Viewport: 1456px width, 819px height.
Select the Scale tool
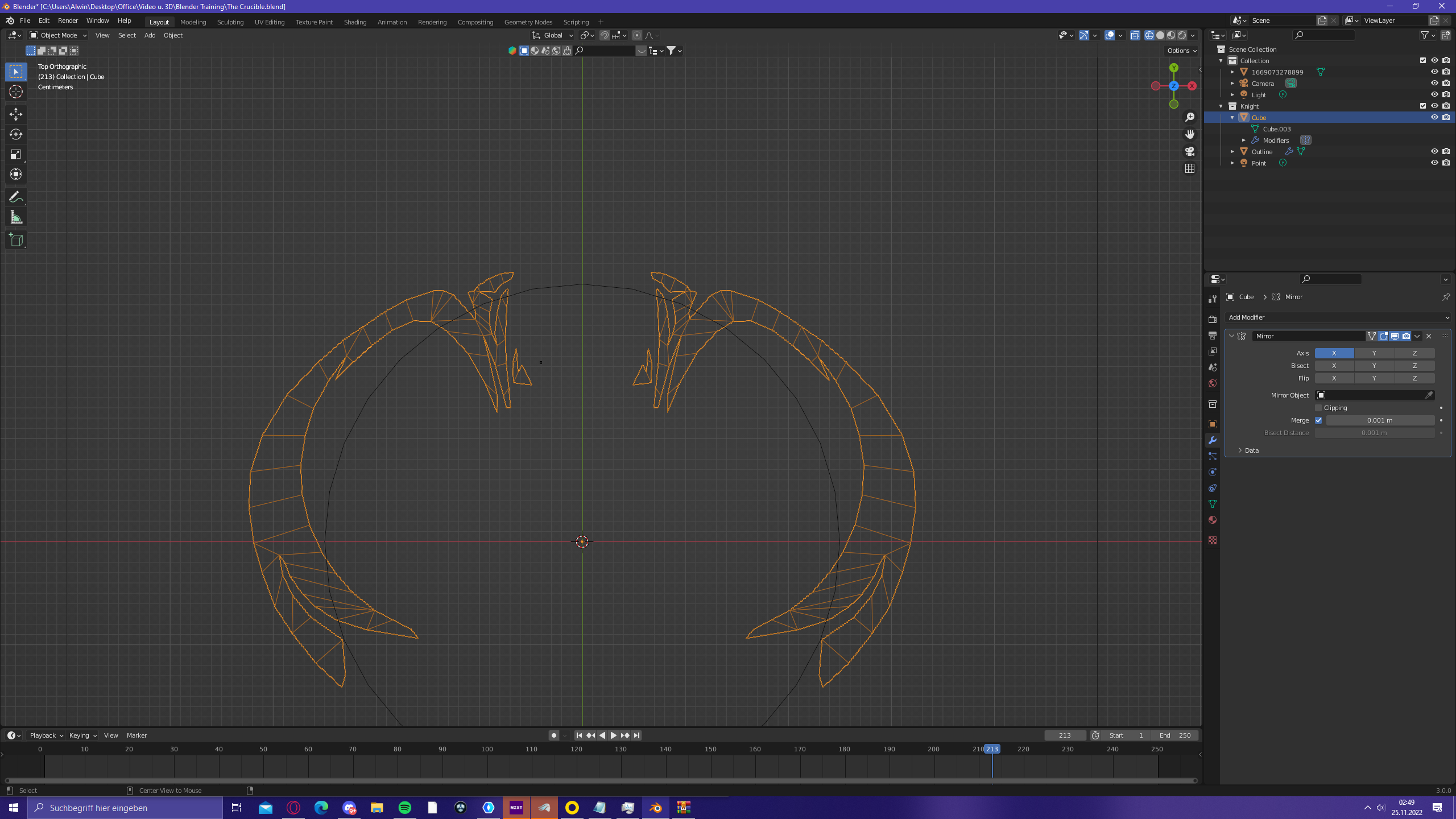(16, 155)
